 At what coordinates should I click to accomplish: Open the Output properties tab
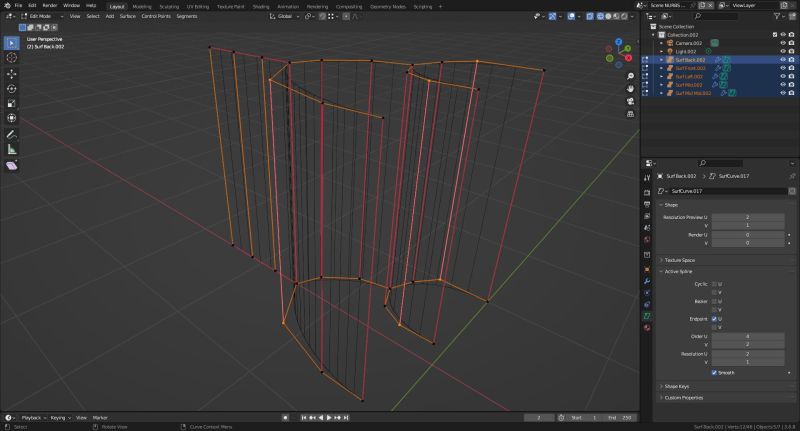[647, 204]
